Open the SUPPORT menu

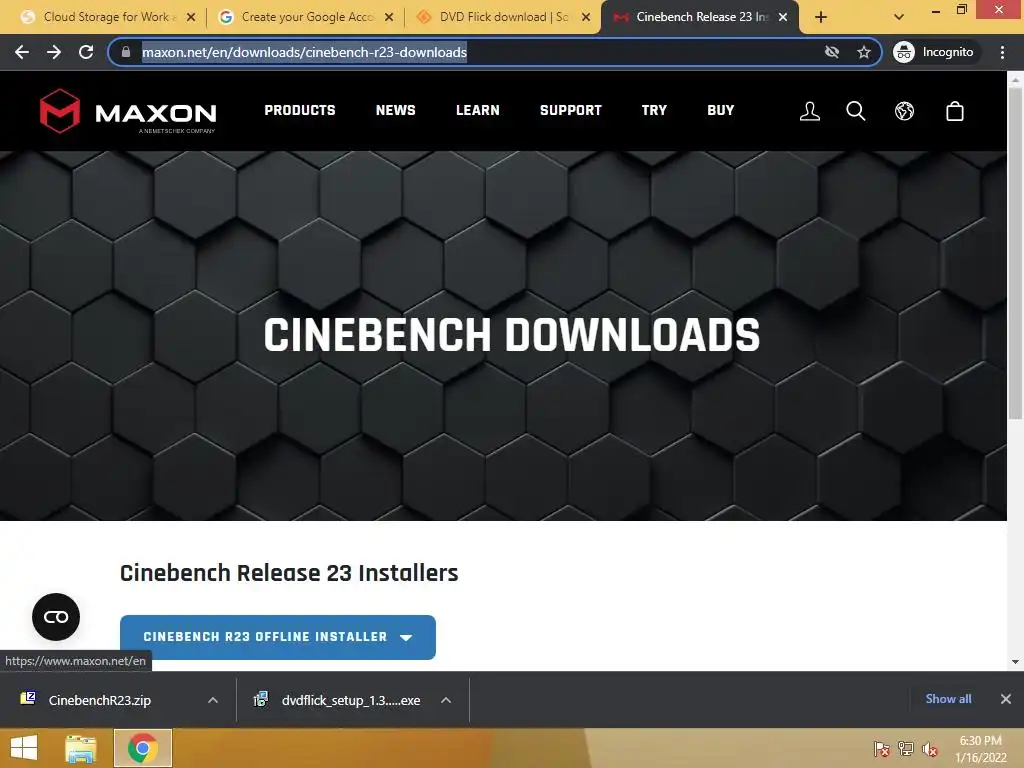tap(571, 110)
